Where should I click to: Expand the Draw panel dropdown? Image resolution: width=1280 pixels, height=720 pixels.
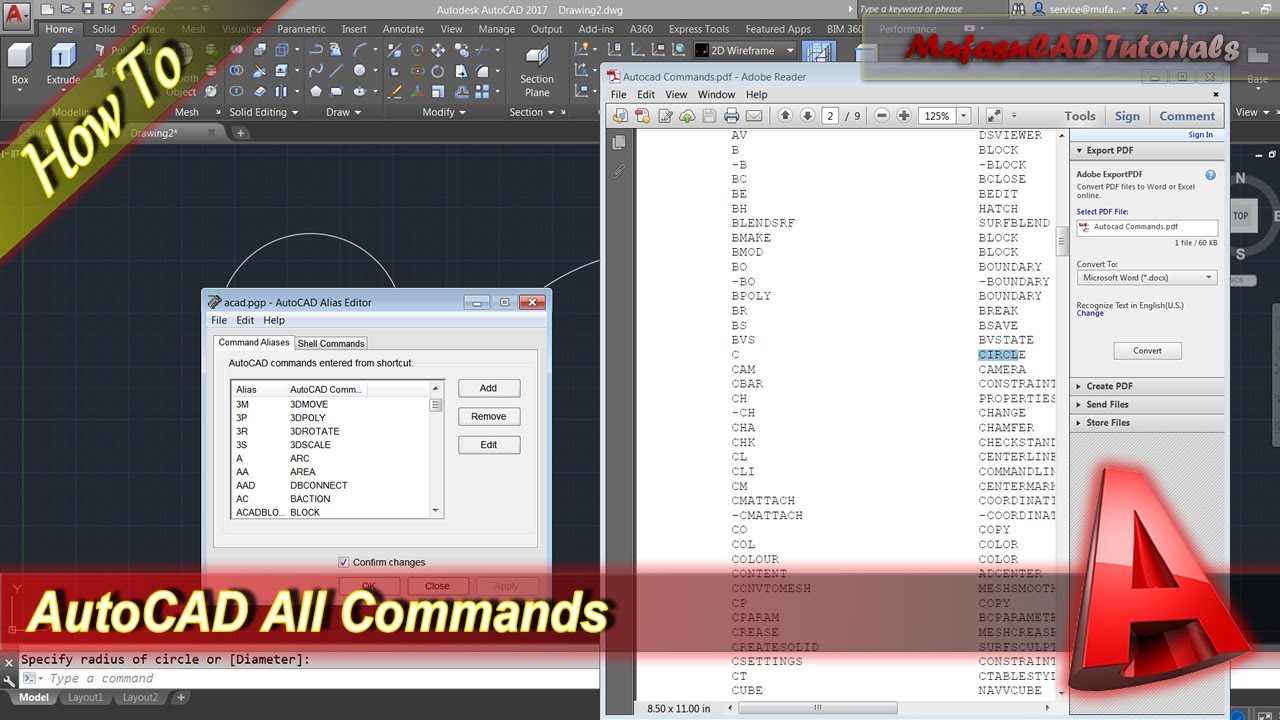[x=343, y=112]
